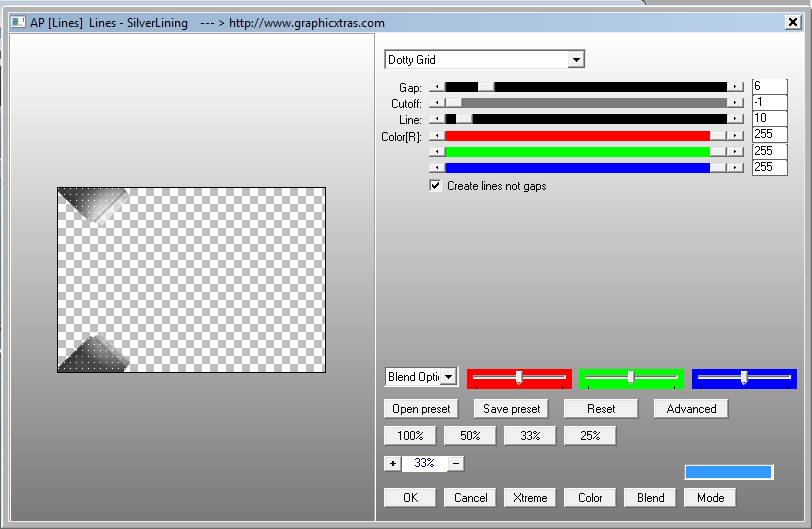Toggle 'Create lines not gaps' checkbox

click(435, 185)
